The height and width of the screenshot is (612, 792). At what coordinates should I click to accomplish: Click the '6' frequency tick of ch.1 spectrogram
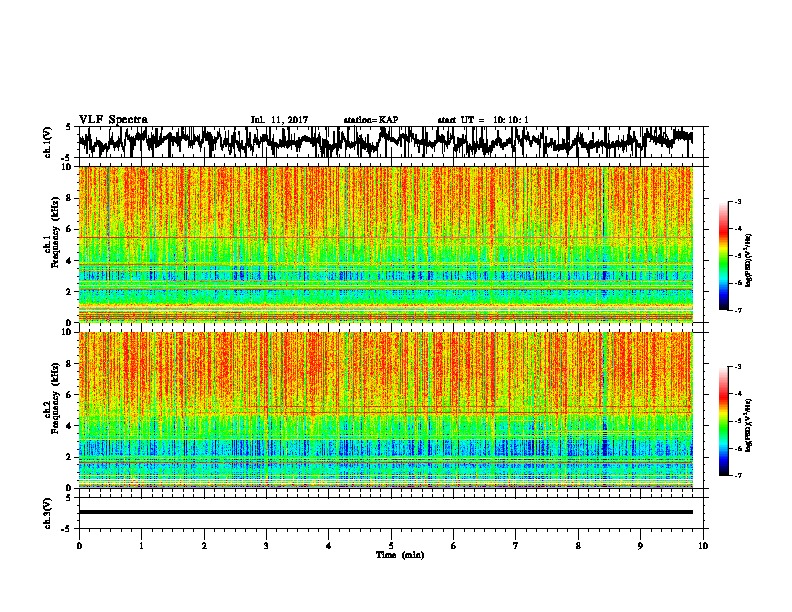point(70,229)
